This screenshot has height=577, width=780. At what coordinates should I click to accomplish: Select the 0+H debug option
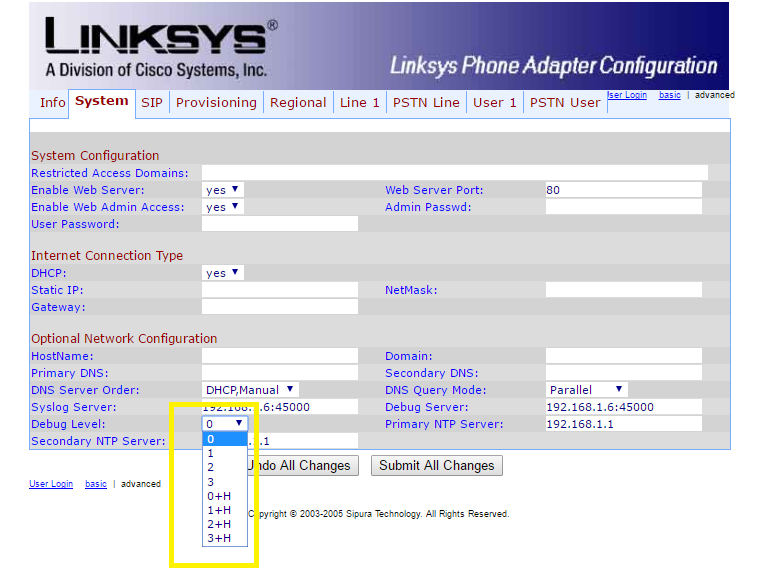coord(225,496)
